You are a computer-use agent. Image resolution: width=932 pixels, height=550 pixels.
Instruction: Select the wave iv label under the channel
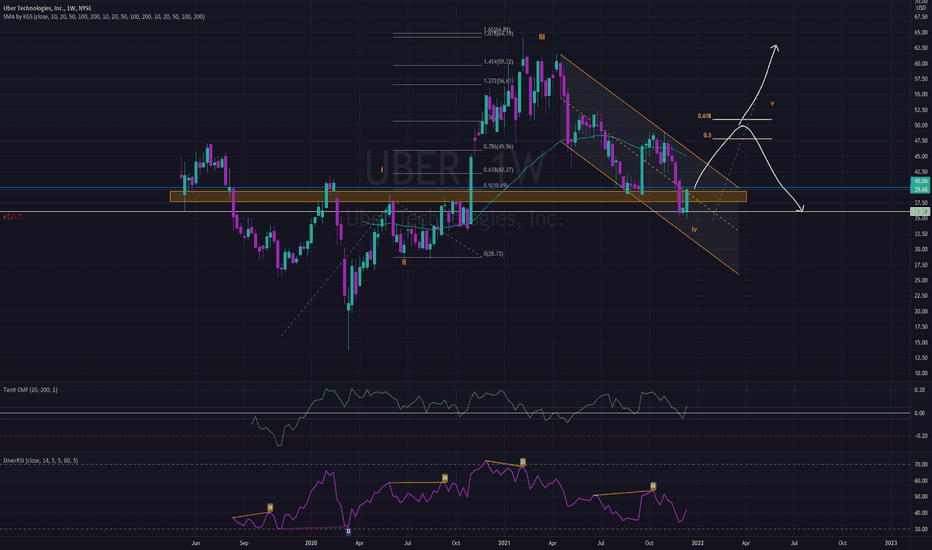click(x=694, y=230)
